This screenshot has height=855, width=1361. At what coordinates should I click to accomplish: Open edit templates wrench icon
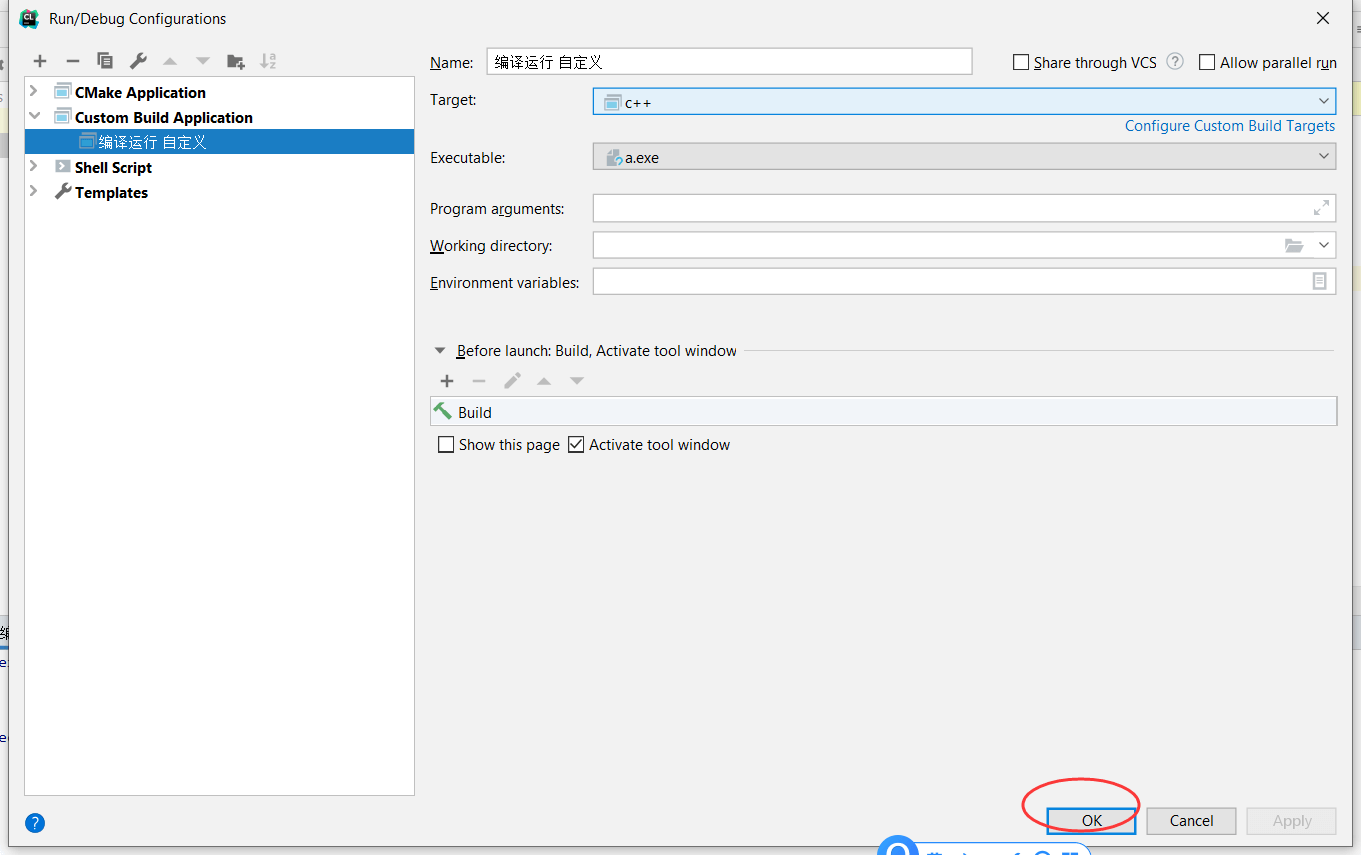coord(138,61)
